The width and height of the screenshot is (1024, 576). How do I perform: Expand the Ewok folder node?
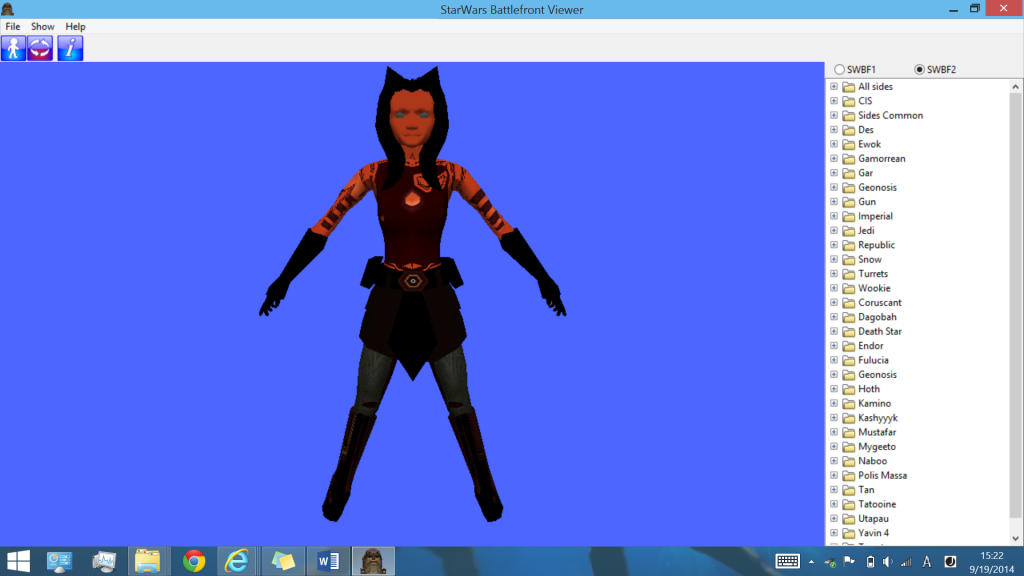[834, 144]
